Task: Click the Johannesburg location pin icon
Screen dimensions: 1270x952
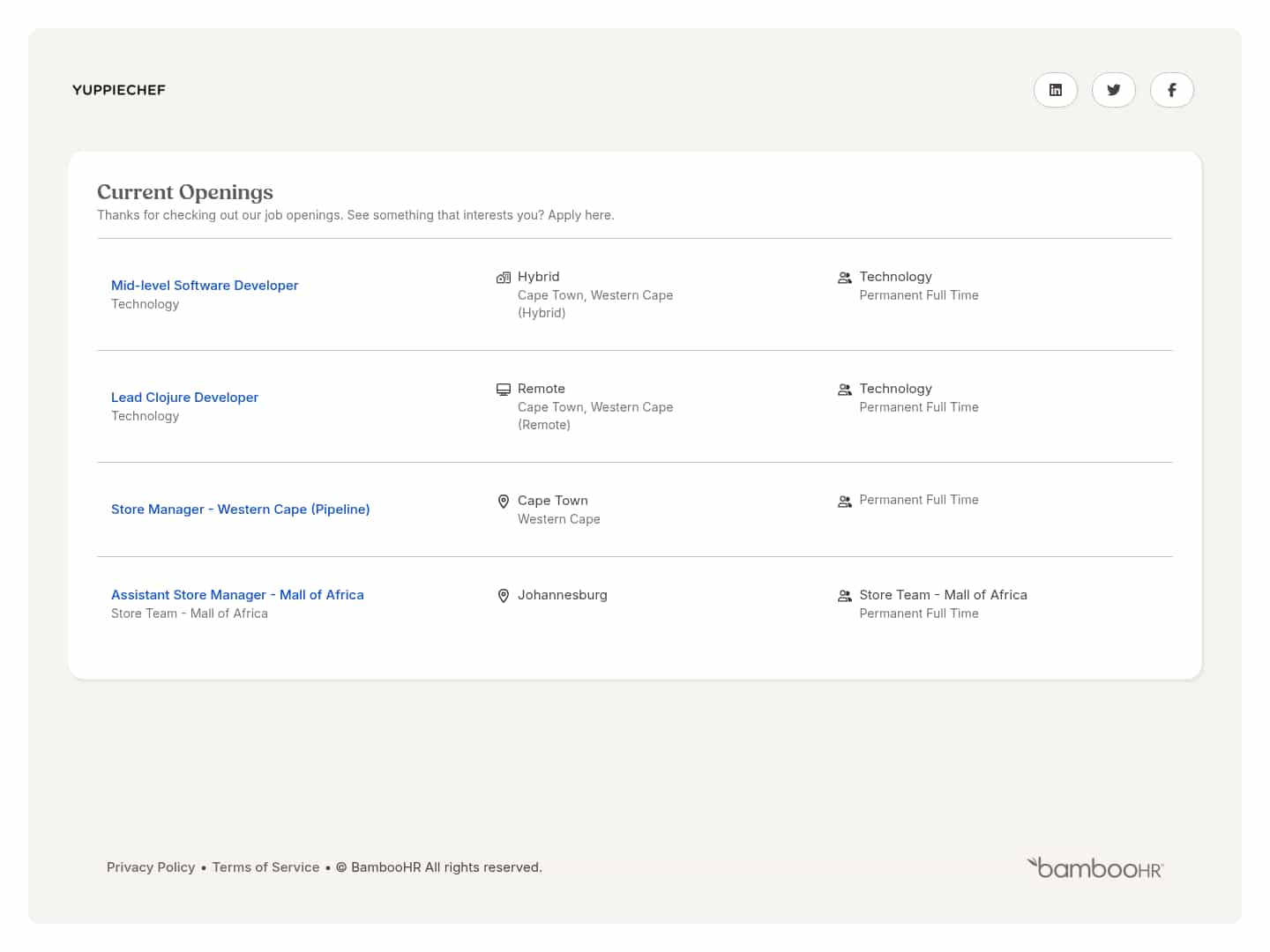Action: click(x=504, y=596)
